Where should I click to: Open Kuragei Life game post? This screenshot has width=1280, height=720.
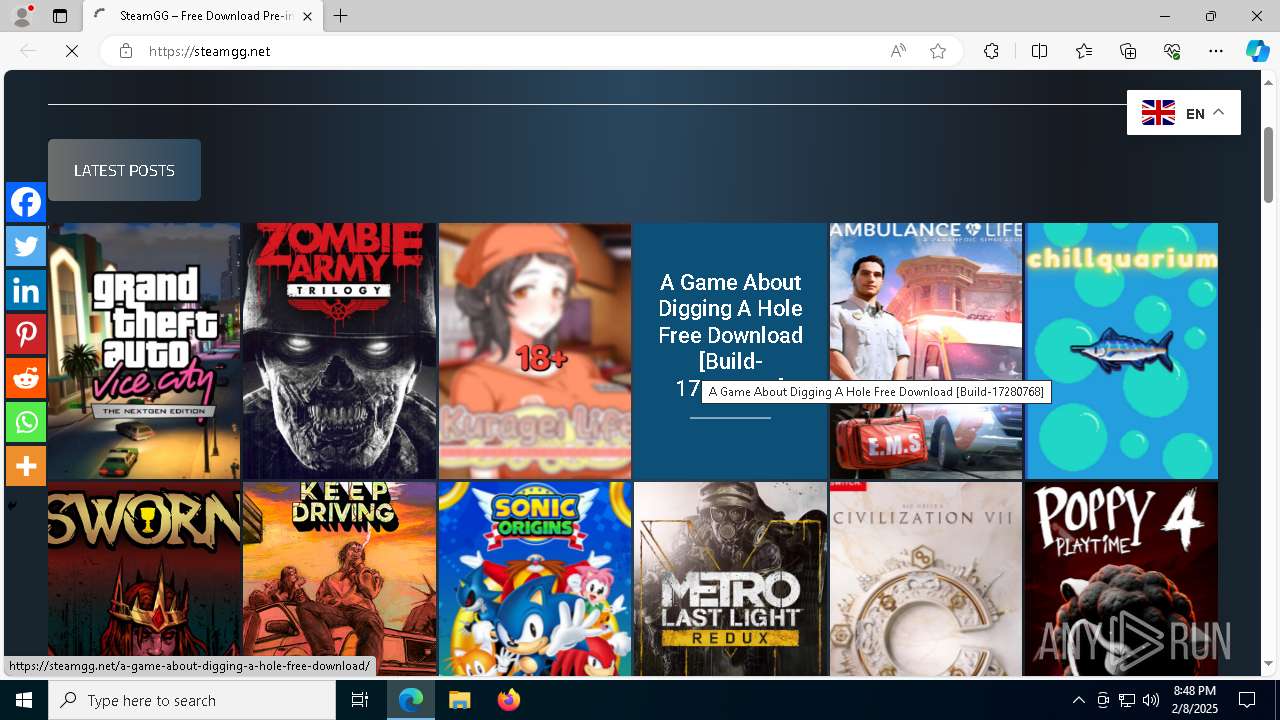(x=535, y=351)
